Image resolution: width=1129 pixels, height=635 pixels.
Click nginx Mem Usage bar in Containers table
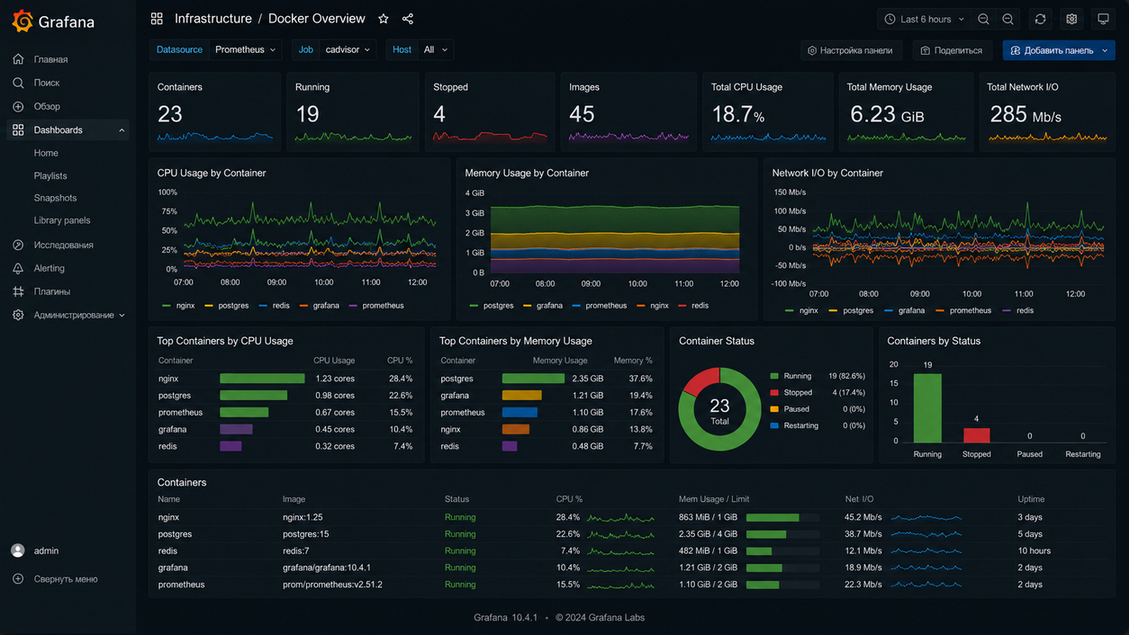pos(783,518)
